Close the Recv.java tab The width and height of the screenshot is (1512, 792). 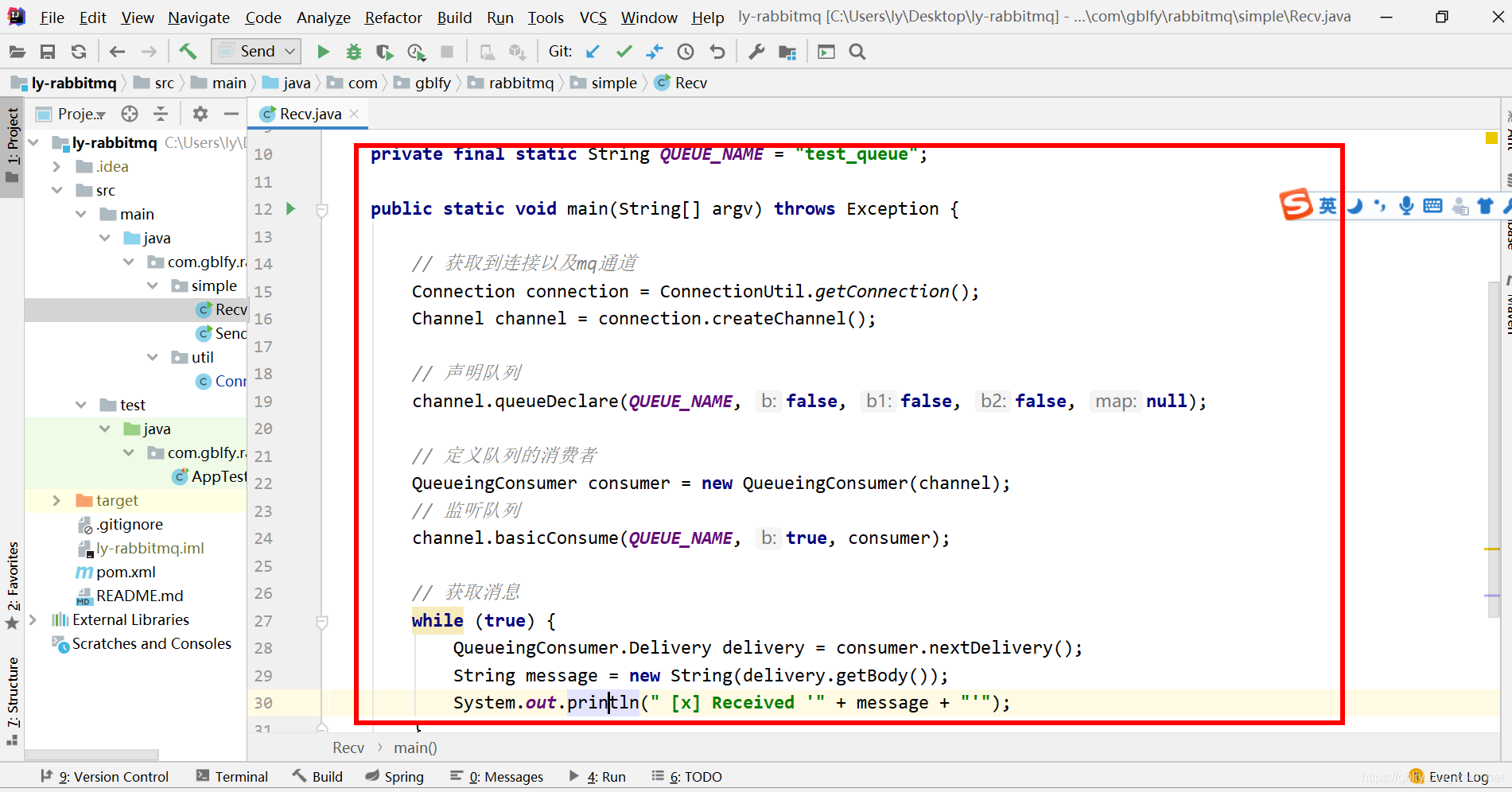355,114
